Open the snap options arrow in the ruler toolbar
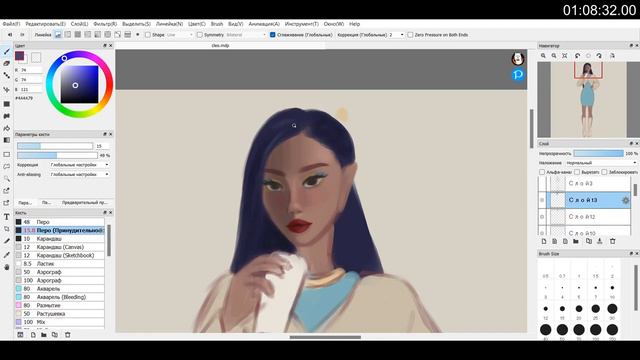 tap(138, 35)
